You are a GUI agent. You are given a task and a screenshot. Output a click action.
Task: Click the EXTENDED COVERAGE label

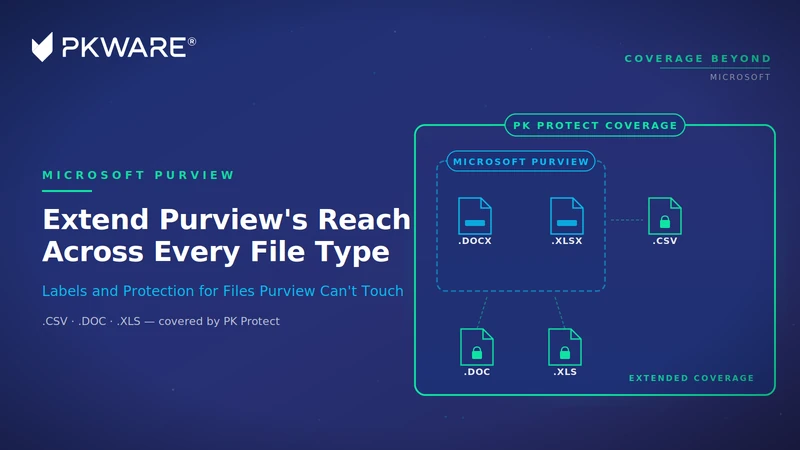691,378
